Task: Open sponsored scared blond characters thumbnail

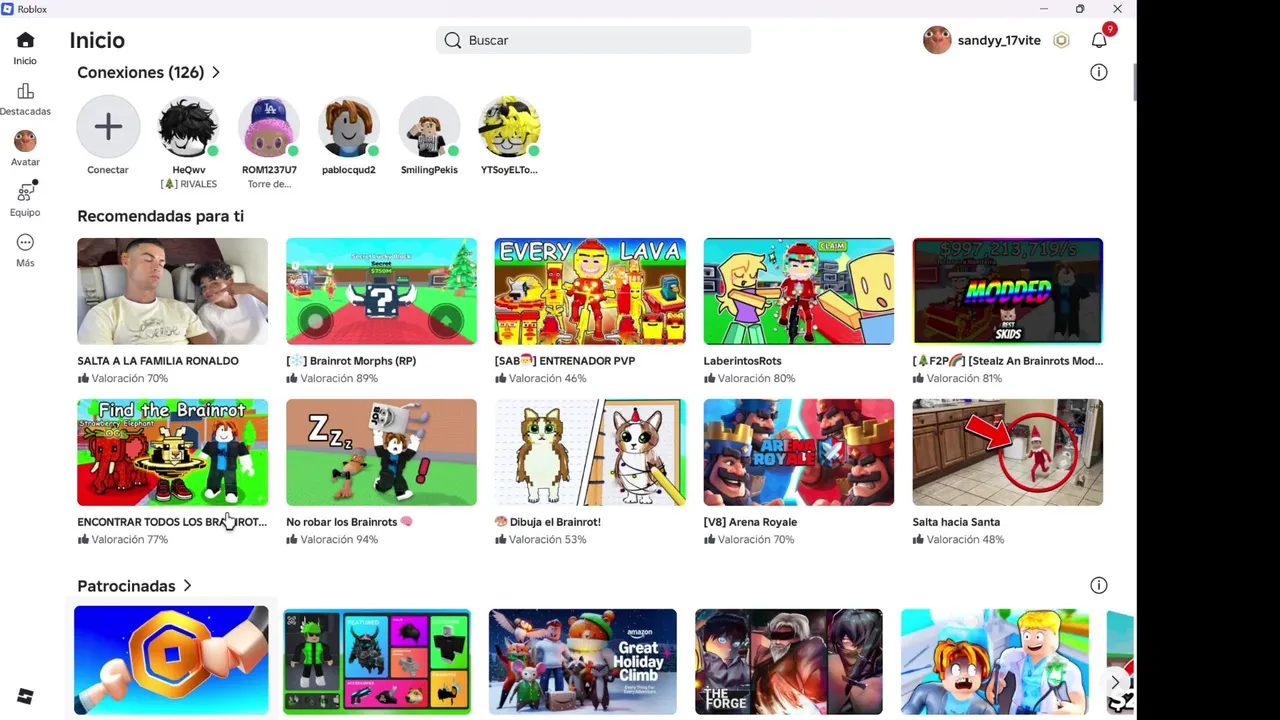Action: (994, 661)
